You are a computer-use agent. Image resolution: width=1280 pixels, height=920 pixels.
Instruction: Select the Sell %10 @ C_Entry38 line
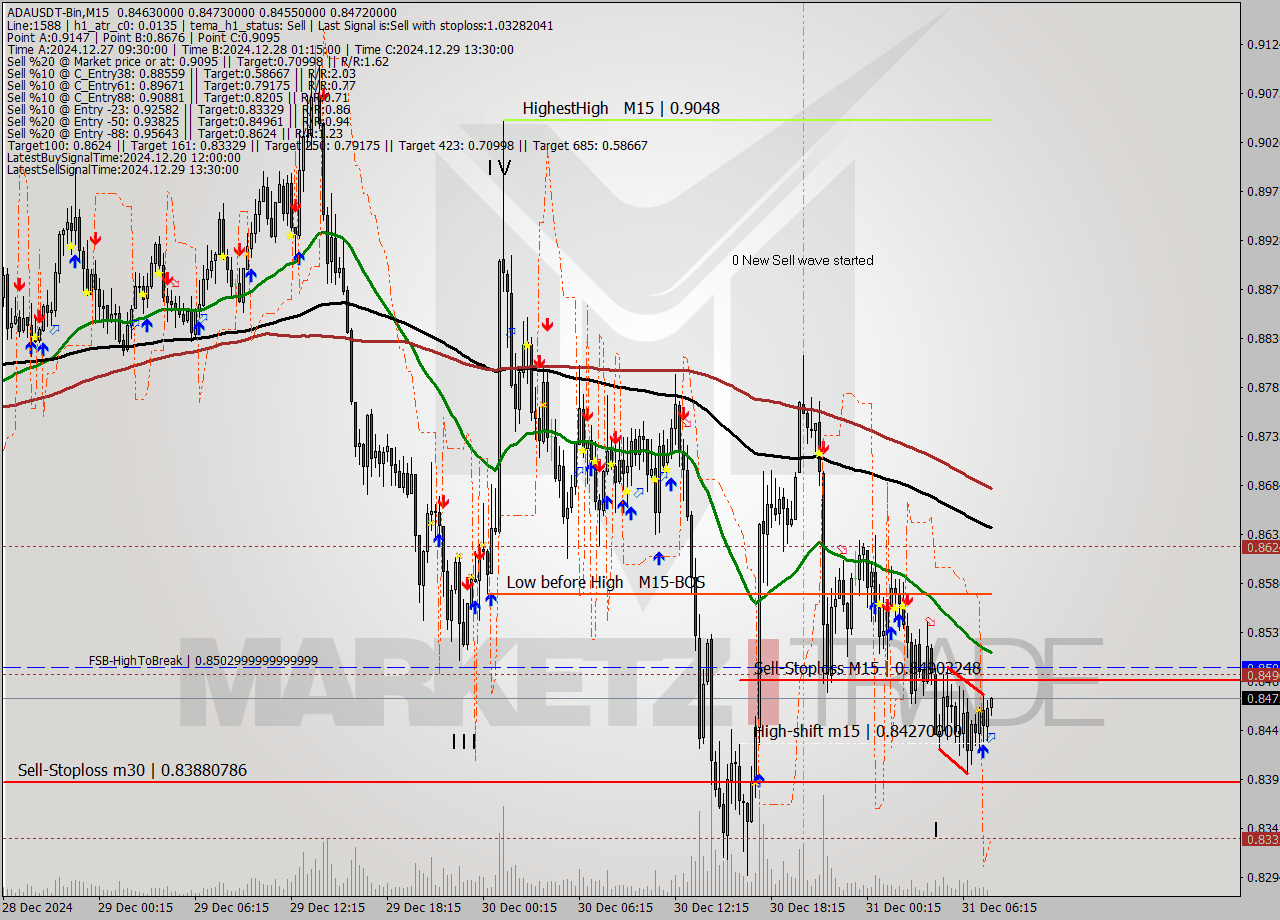coord(181,73)
